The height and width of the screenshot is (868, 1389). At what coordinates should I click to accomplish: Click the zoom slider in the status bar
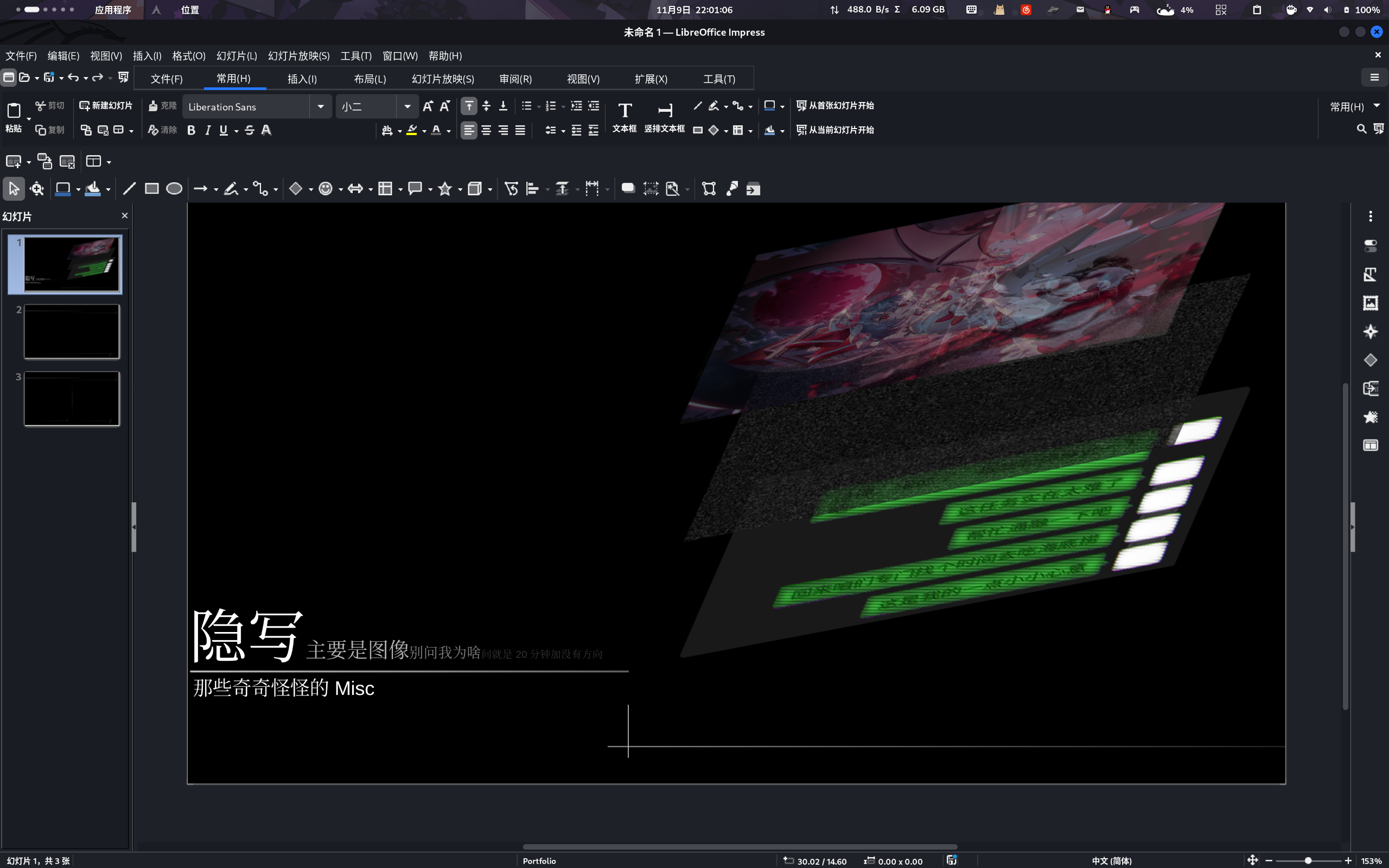coord(1308,860)
